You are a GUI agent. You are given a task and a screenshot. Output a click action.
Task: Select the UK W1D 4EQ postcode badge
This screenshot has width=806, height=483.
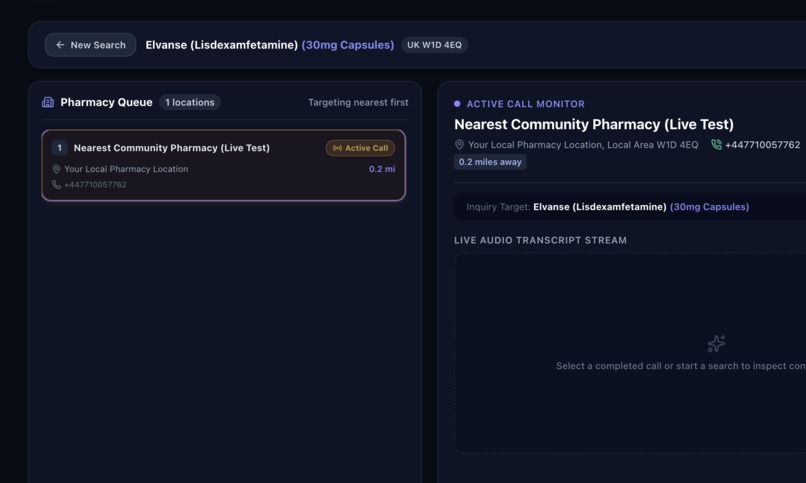pos(434,45)
